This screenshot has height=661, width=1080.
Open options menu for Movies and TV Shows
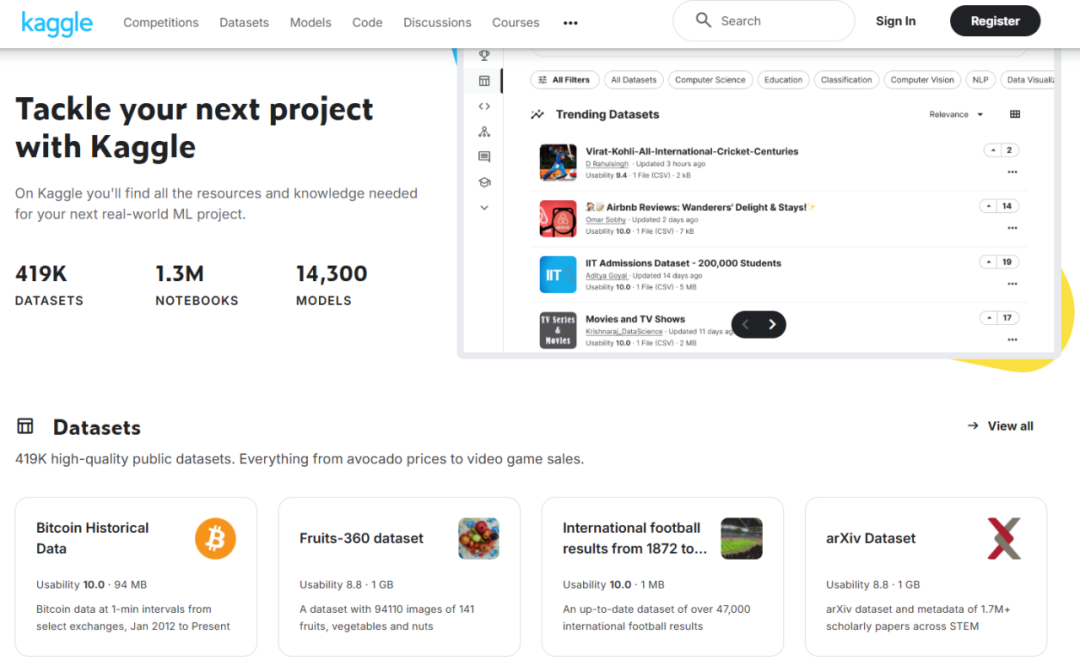click(x=1012, y=339)
